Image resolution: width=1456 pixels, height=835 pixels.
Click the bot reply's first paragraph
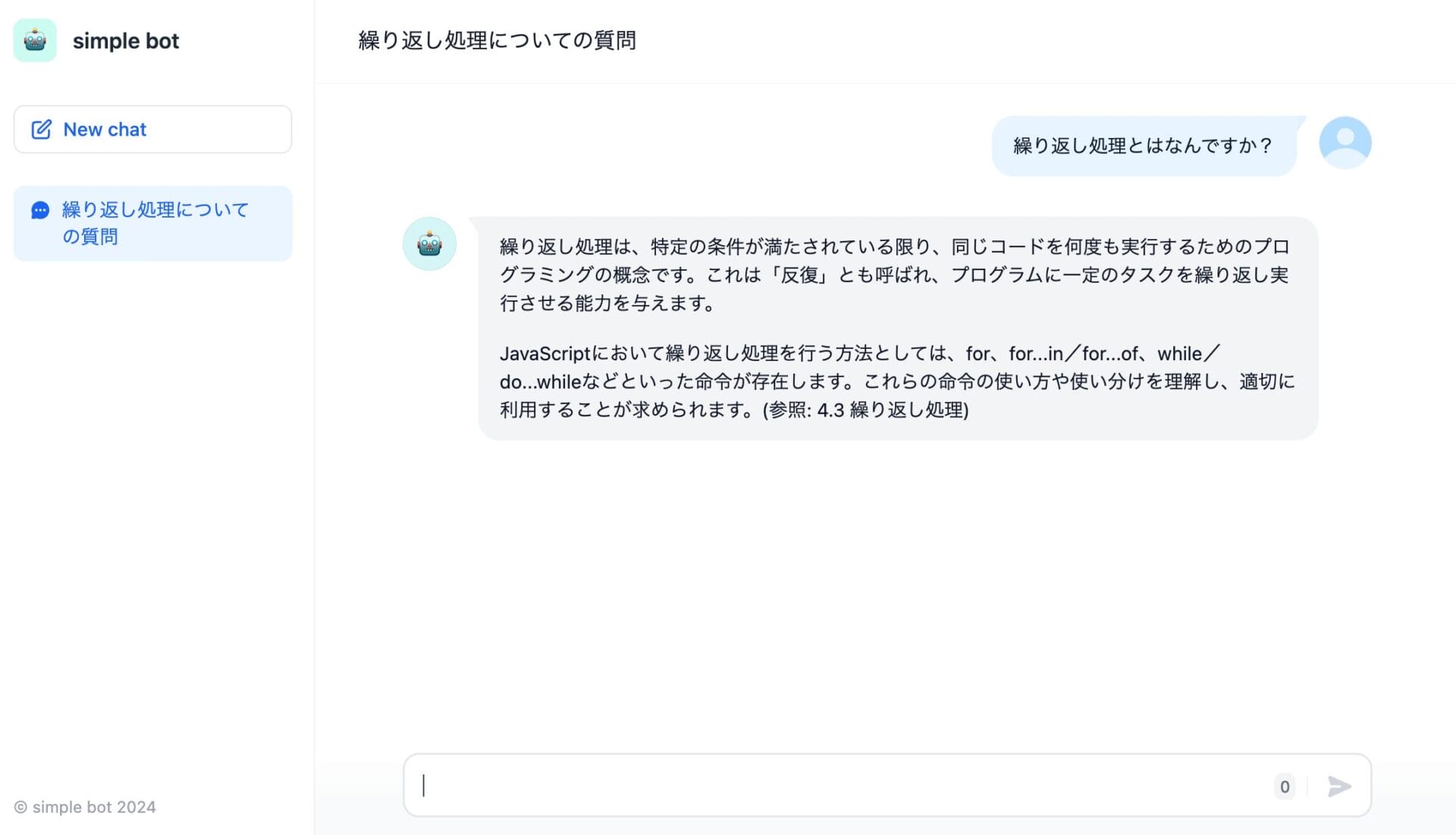(x=895, y=275)
